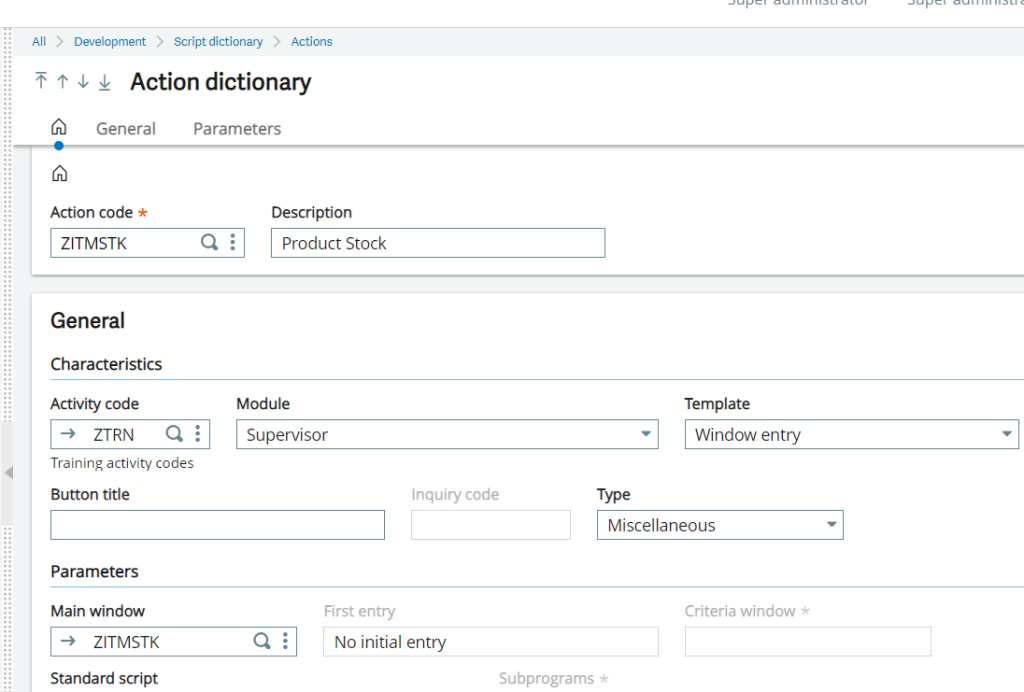Open the Development breadcrumb link
Viewport: 1024px width, 692px height.
tap(110, 42)
